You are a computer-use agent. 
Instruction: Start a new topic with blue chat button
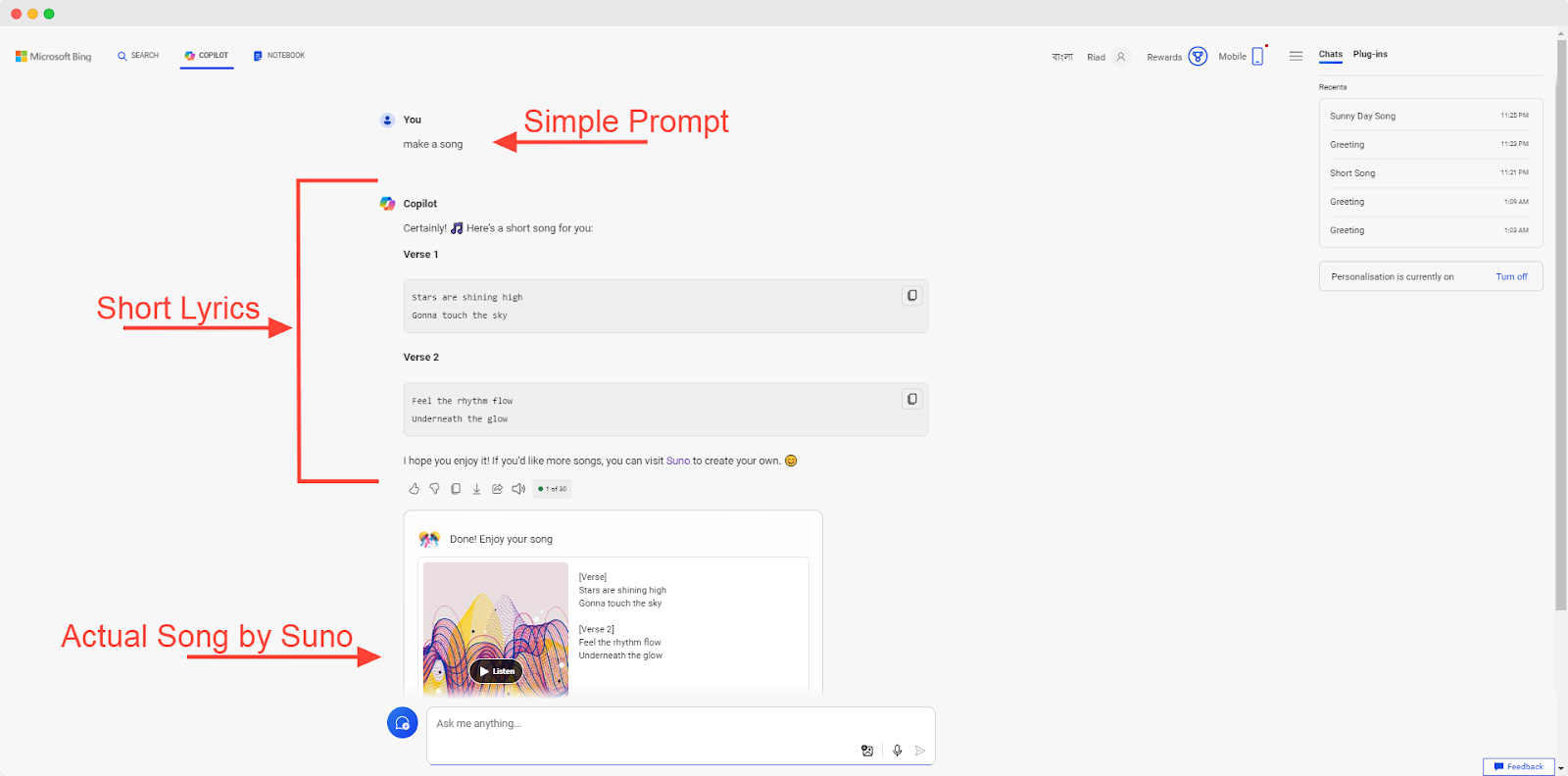[403, 723]
